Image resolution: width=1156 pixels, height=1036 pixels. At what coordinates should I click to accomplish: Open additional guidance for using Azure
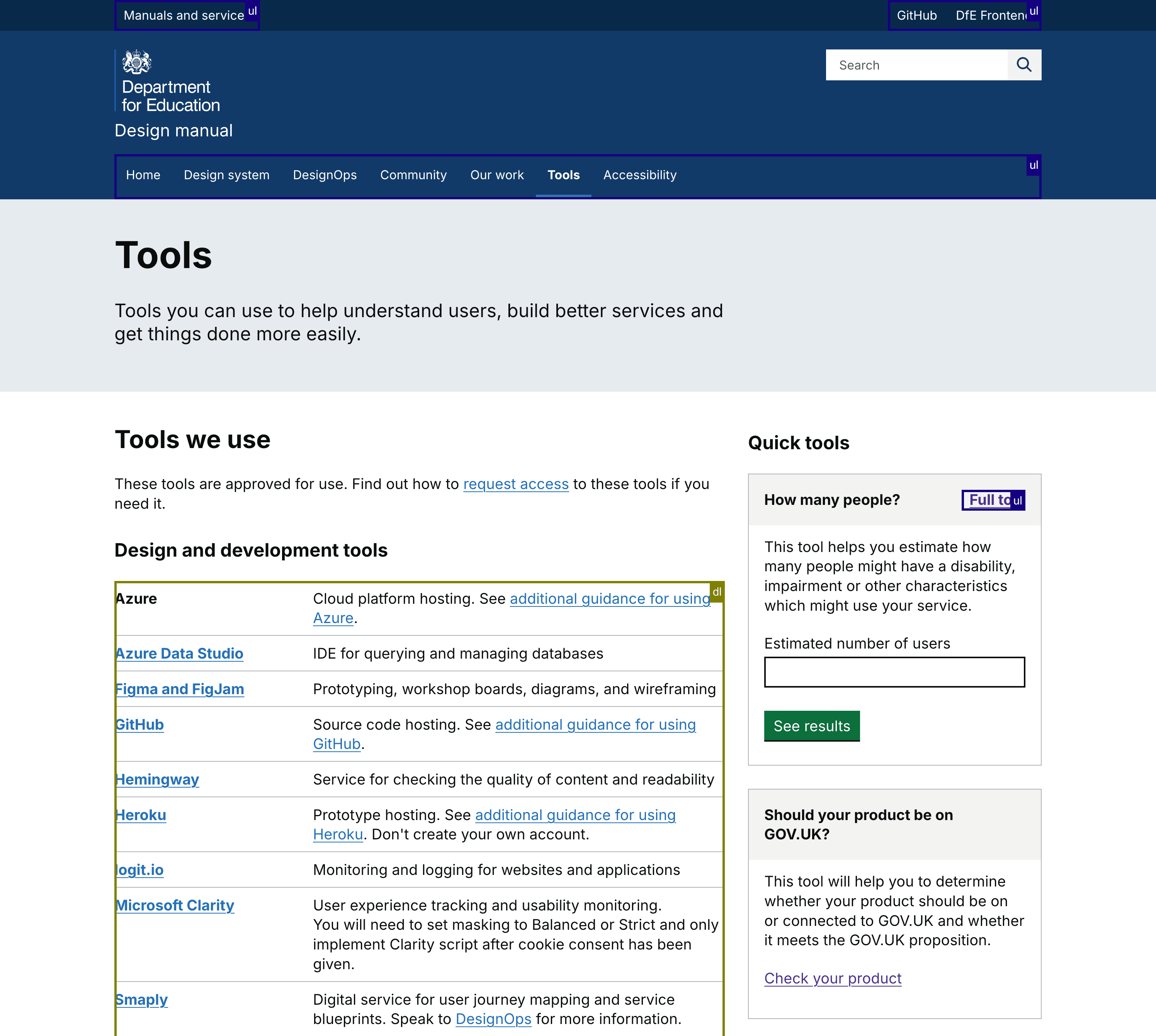pyautogui.click(x=609, y=599)
